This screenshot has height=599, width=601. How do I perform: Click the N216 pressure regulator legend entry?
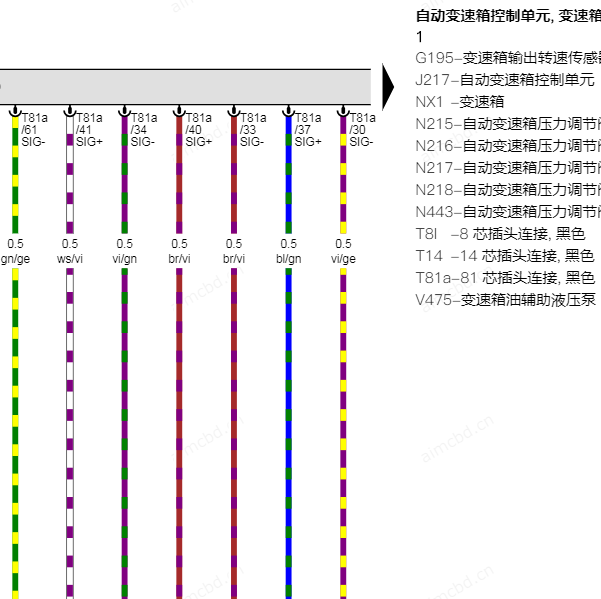tap(508, 146)
